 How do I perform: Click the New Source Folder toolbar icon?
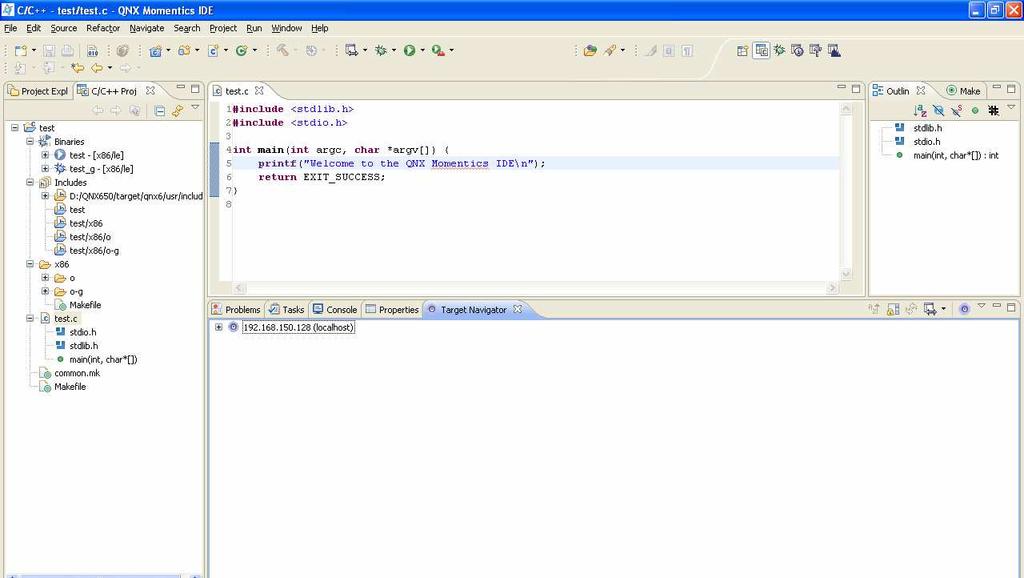[x=184, y=50]
